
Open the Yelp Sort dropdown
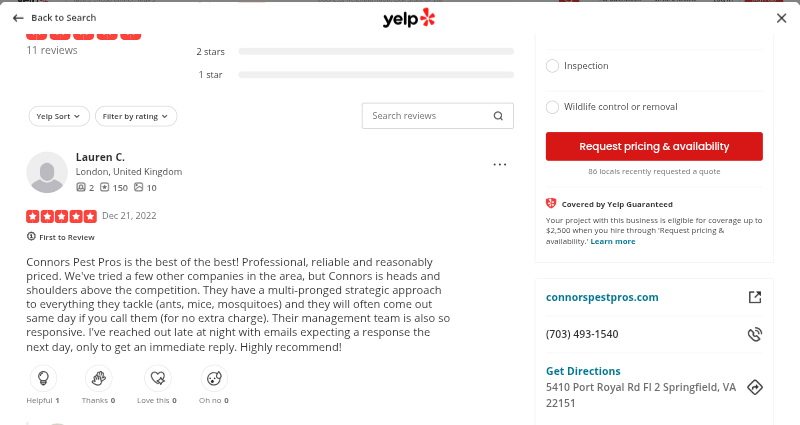(59, 116)
